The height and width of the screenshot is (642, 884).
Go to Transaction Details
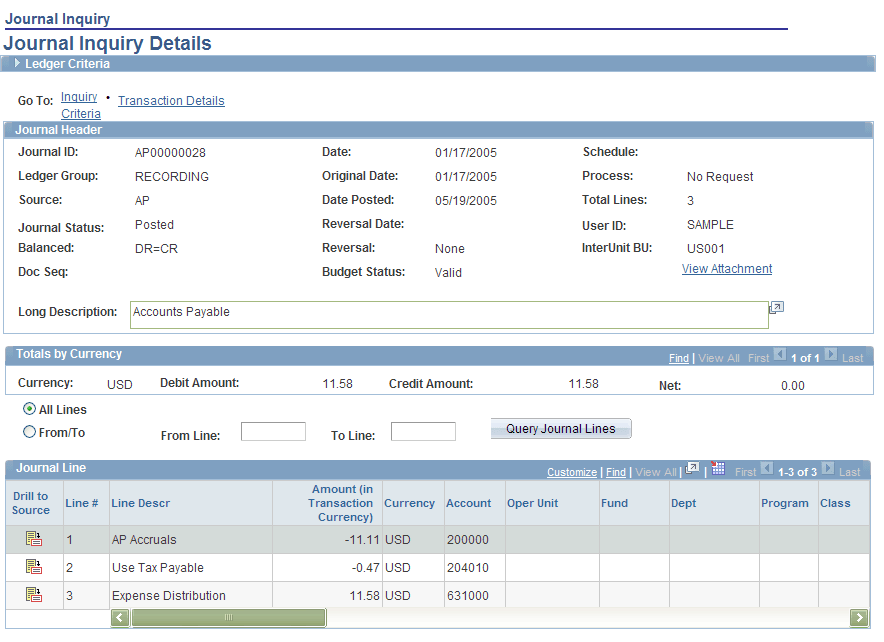coord(170,100)
